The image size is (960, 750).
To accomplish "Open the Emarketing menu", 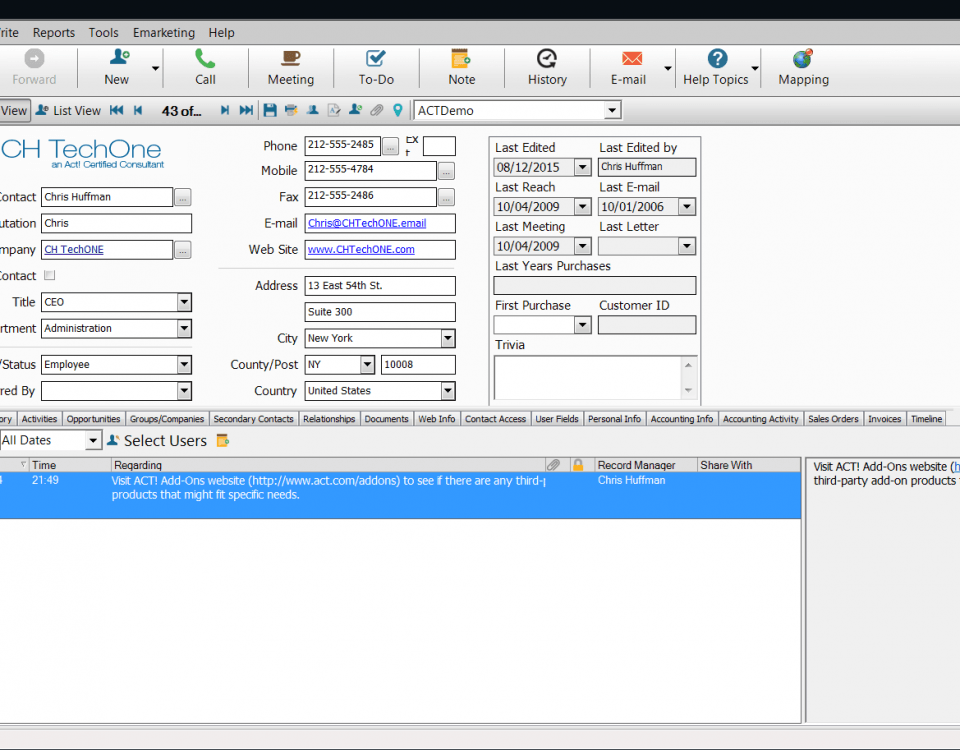I will tap(163, 32).
